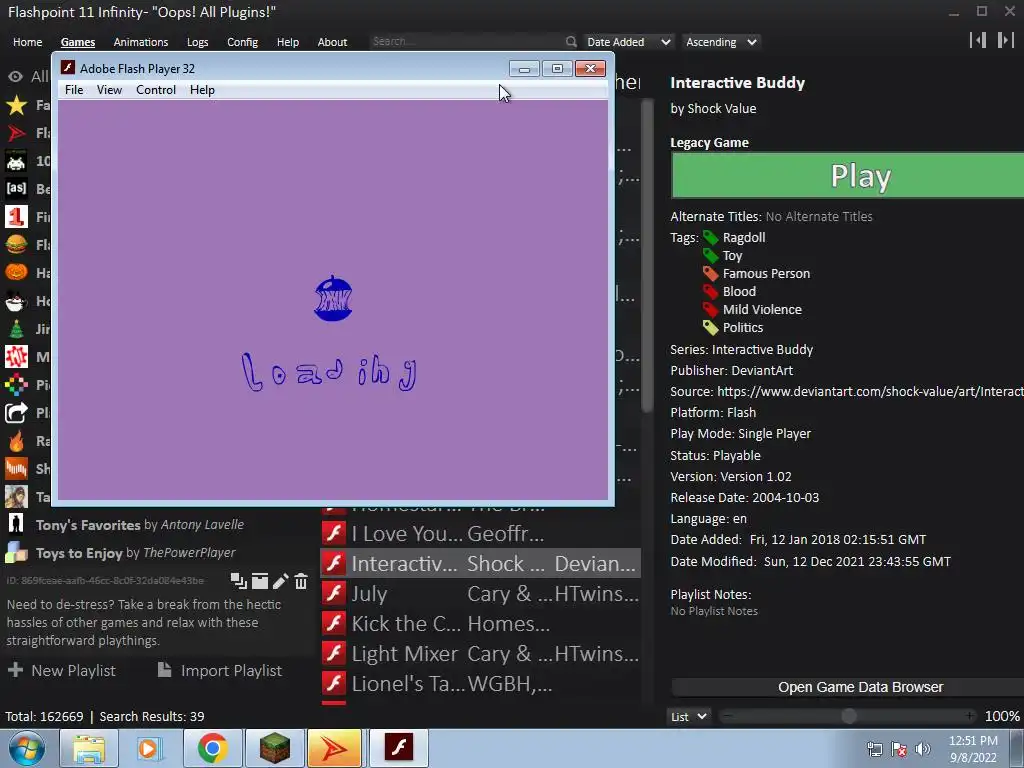Select the flame playlist icon
Screen dimensions: 1024x768
[16, 441]
